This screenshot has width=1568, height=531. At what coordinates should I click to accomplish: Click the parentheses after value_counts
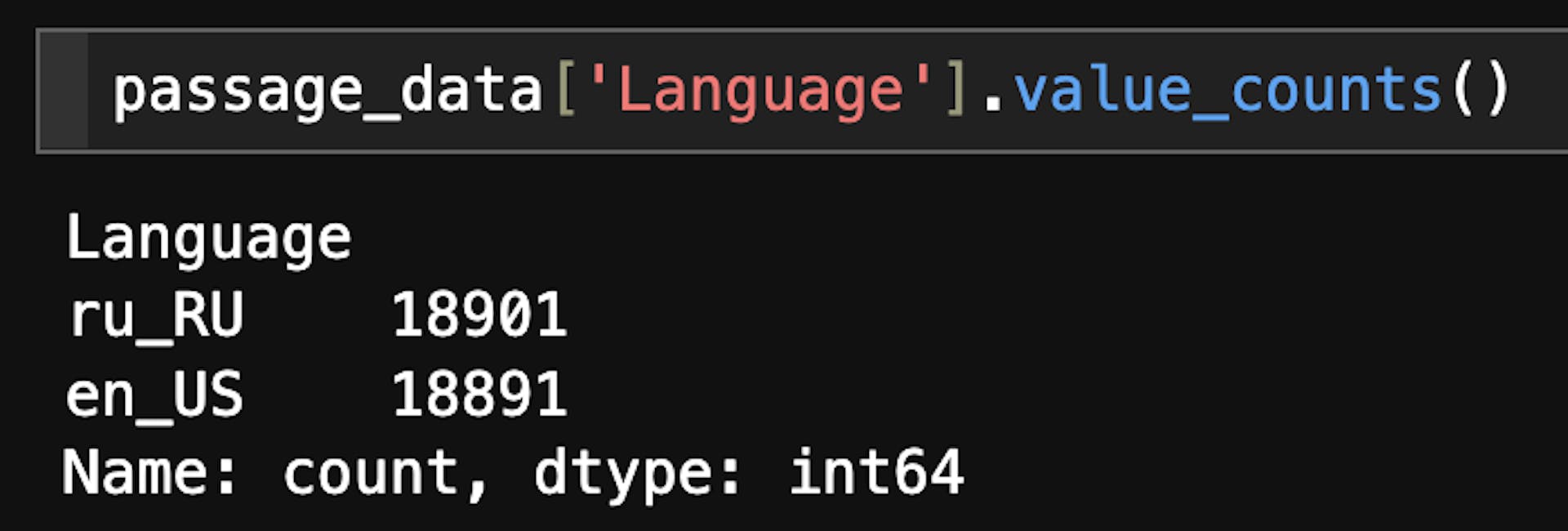[x=1481, y=91]
